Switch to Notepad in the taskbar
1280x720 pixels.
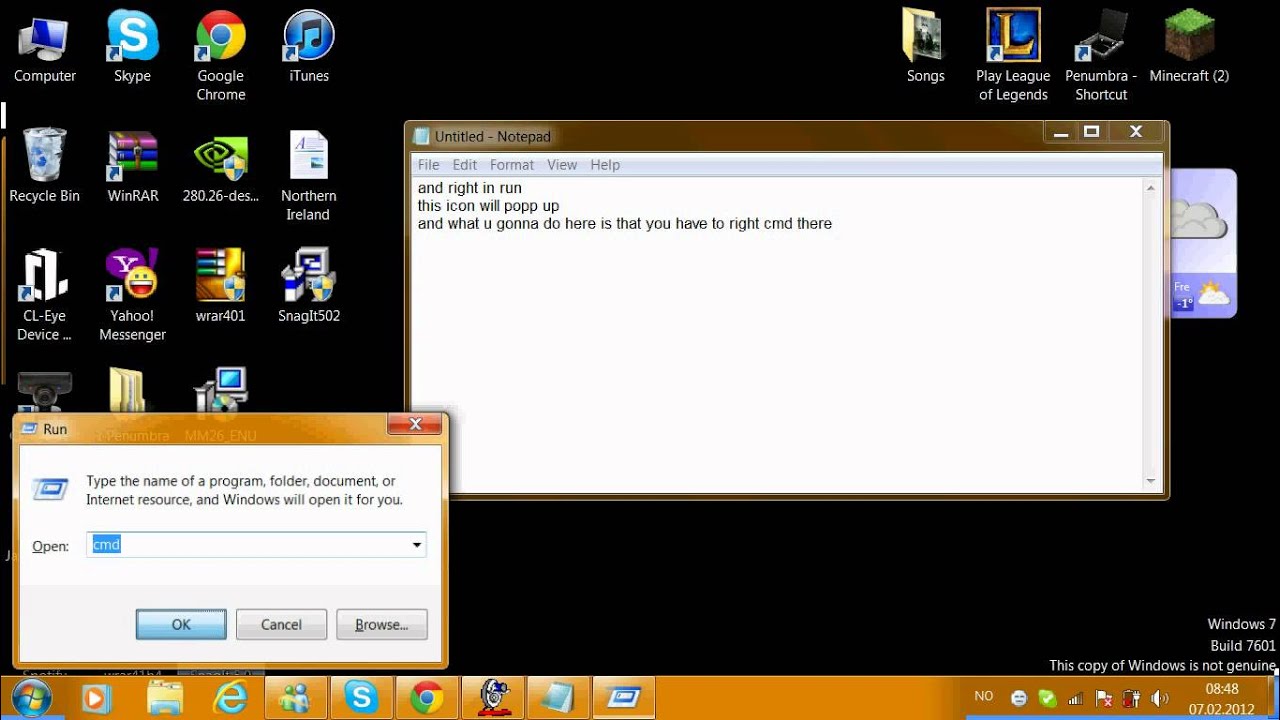tap(557, 697)
